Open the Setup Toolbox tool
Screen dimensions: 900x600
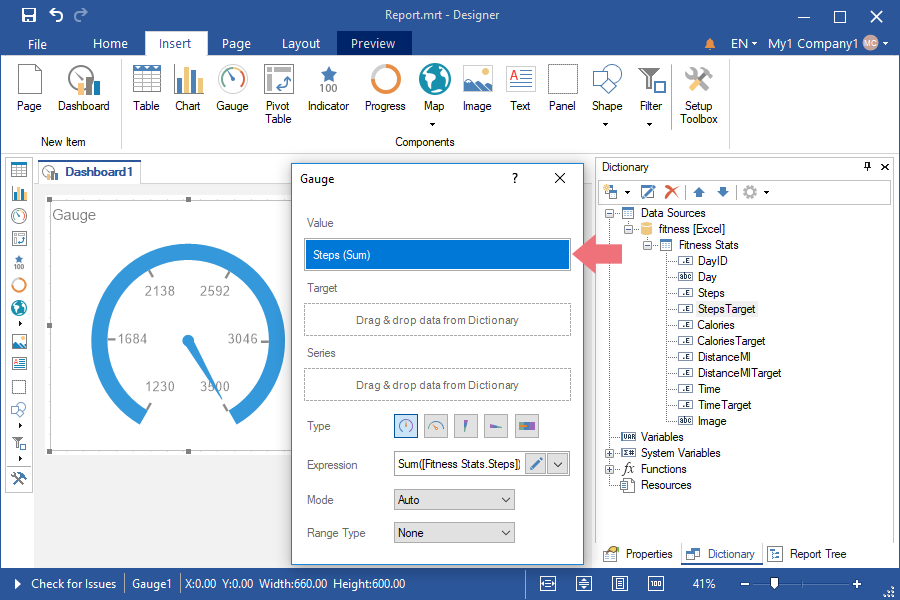(x=698, y=95)
